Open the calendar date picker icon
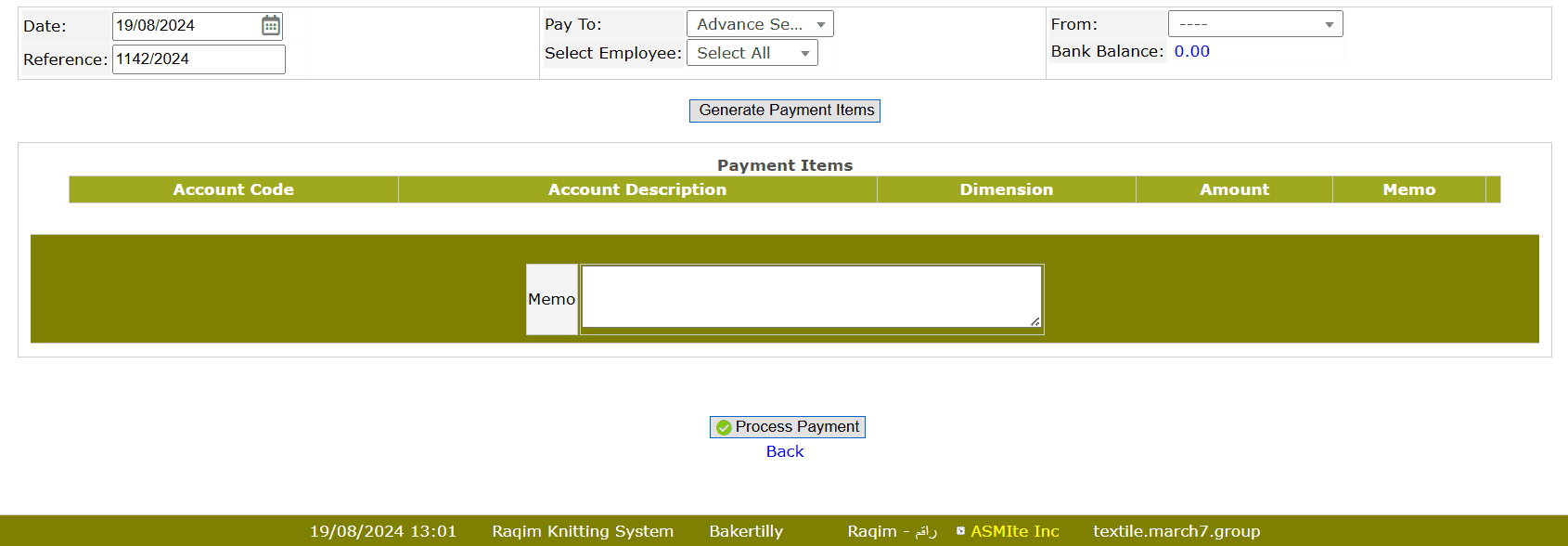This screenshot has height=546, width=1568. pos(271,26)
